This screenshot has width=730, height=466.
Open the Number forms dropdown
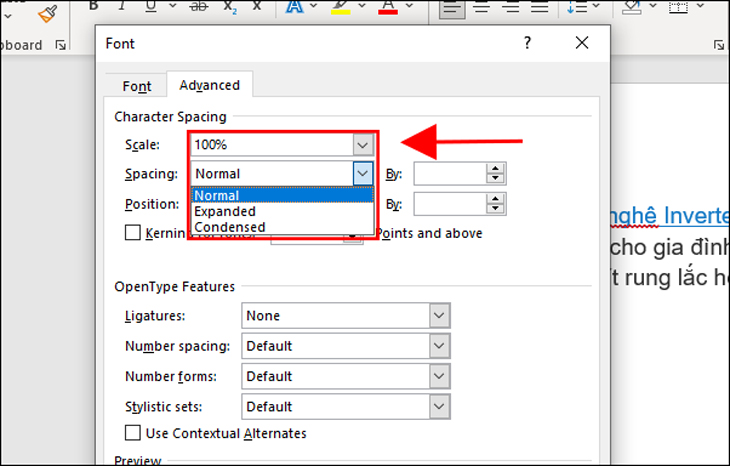point(439,376)
